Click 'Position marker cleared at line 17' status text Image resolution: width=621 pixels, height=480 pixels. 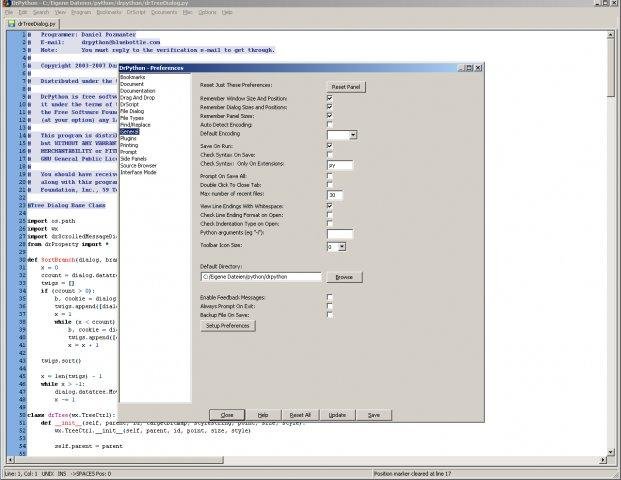(412, 473)
